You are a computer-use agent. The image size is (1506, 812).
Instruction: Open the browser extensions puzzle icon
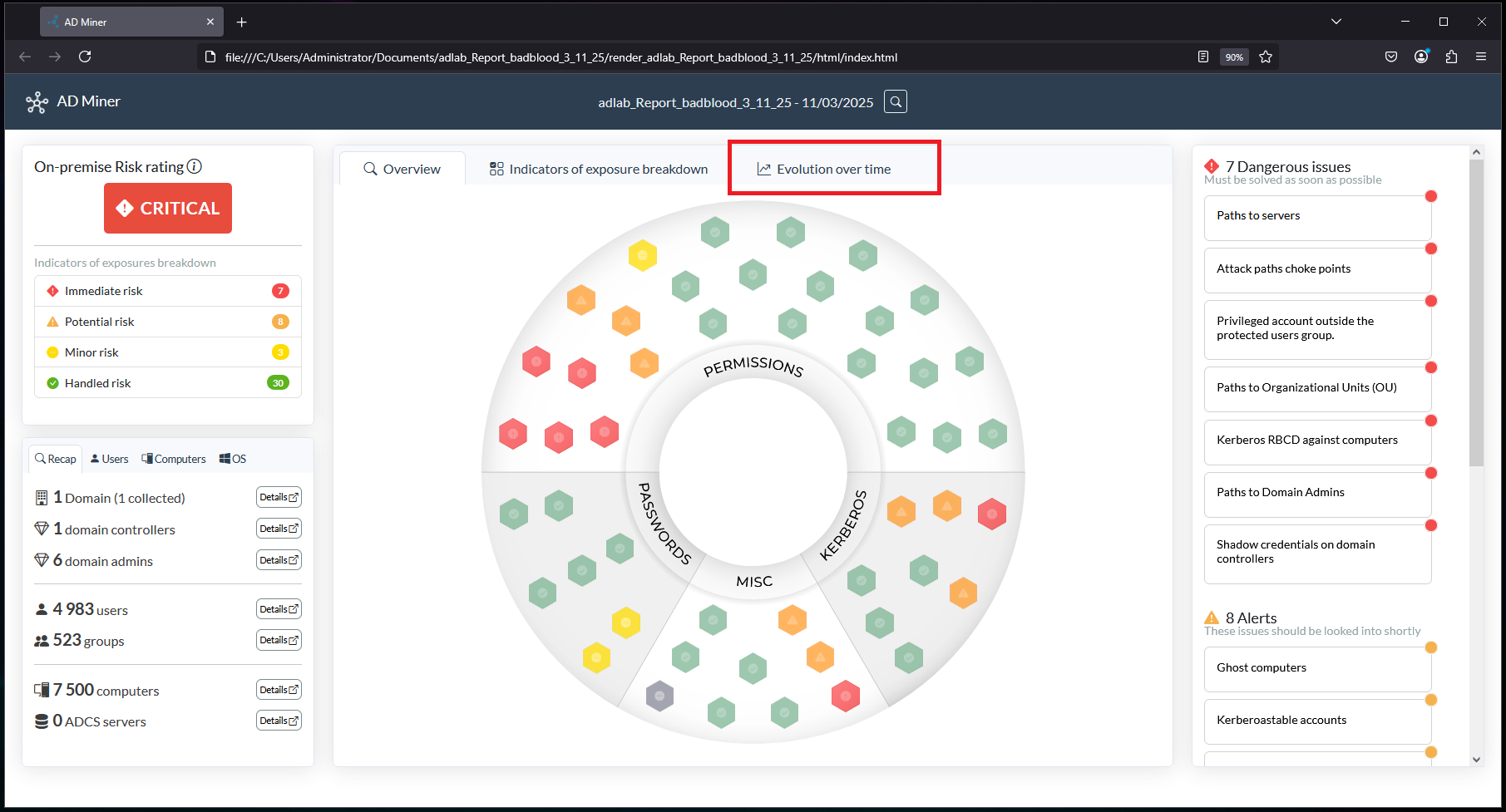point(1451,57)
